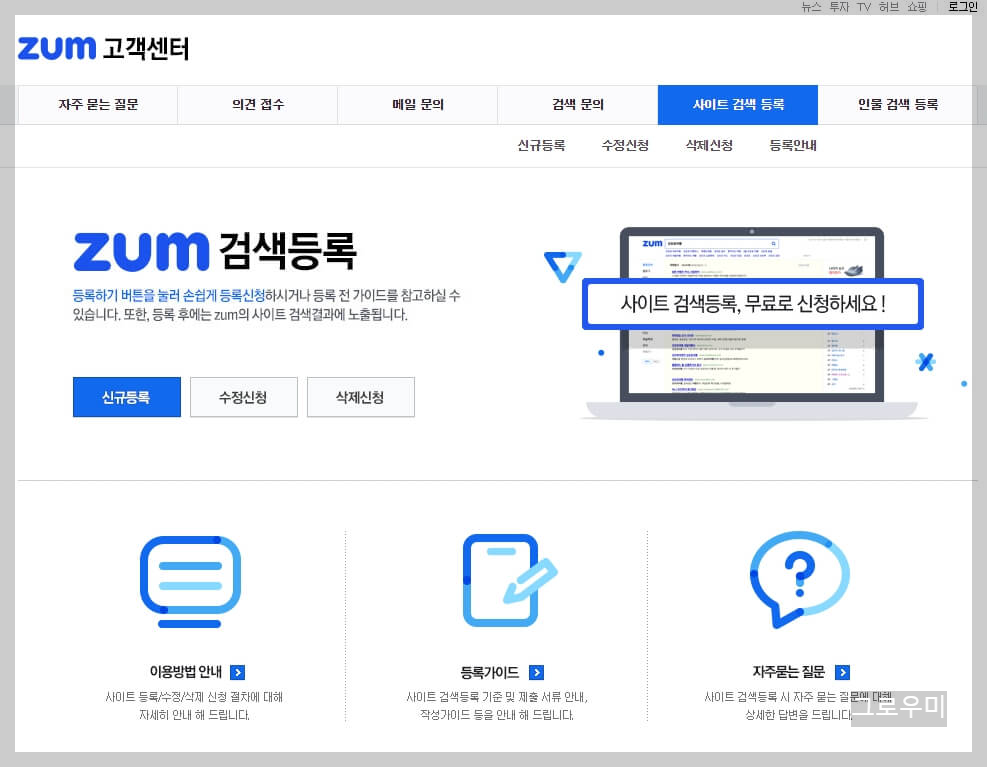This screenshot has width=987, height=767.
Task: Switch to the 자주 묻는 질문 tab
Action: click(x=97, y=104)
